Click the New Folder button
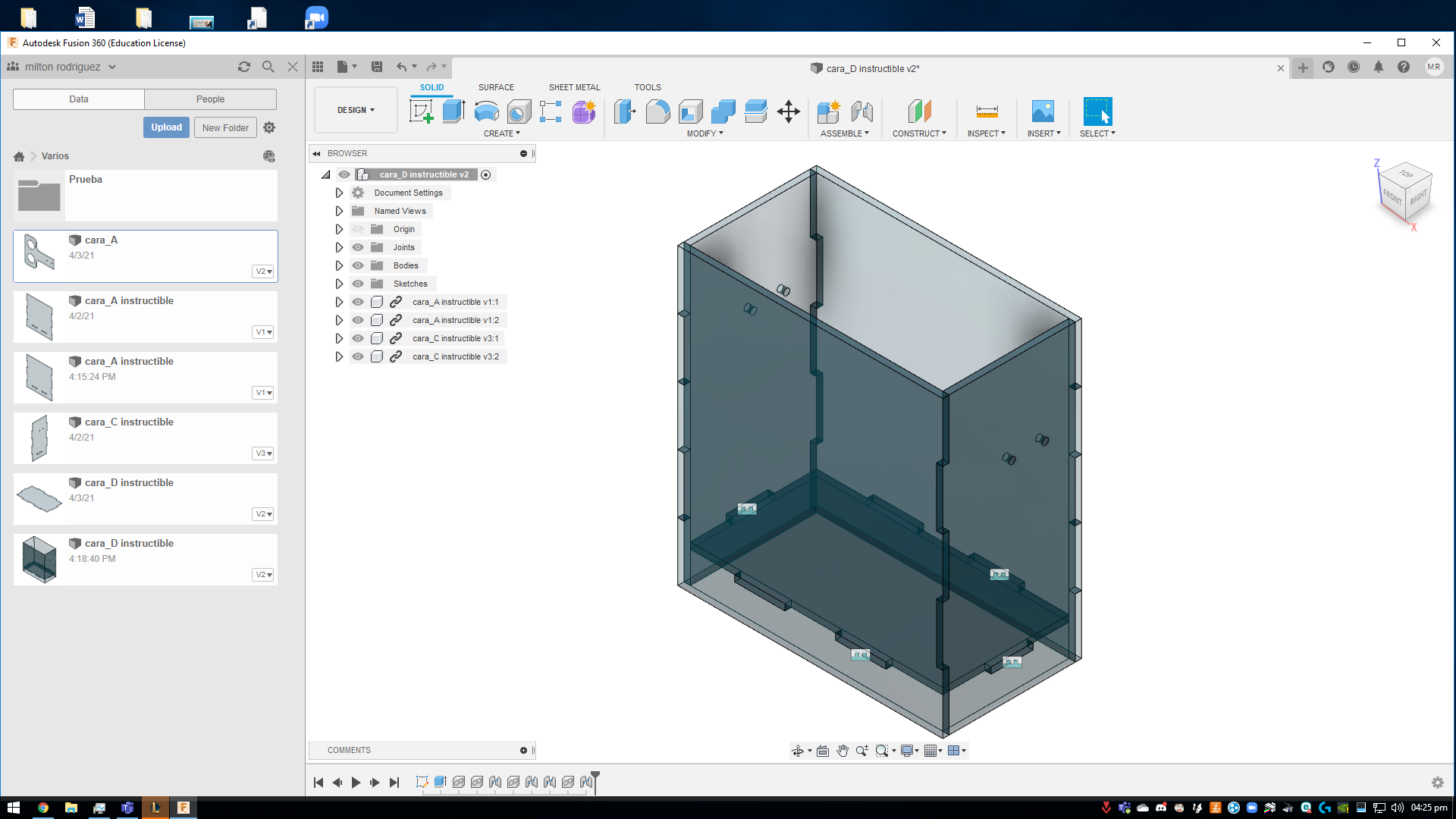 click(x=225, y=127)
